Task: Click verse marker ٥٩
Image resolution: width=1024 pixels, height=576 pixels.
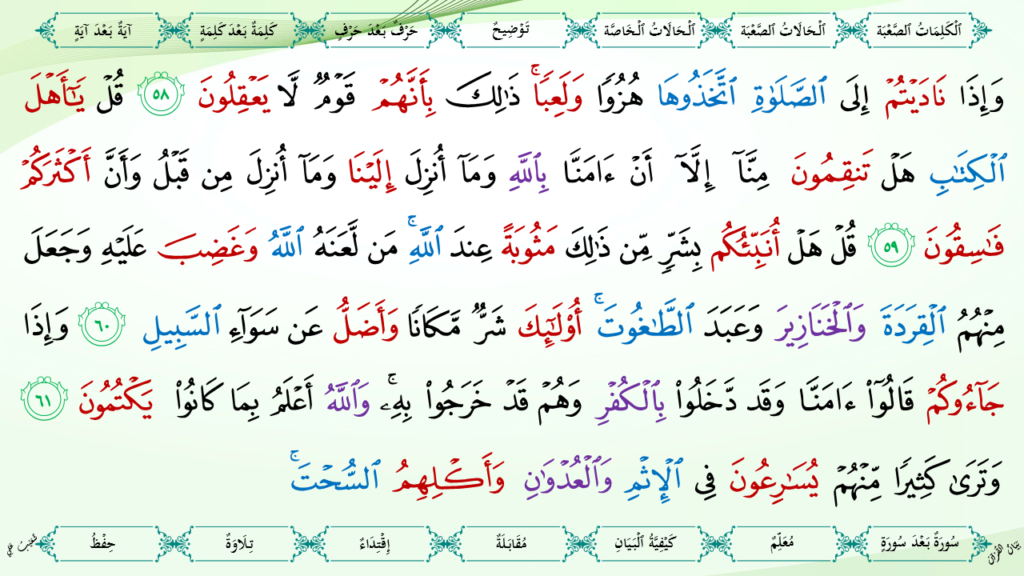Action: [x=891, y=246]
